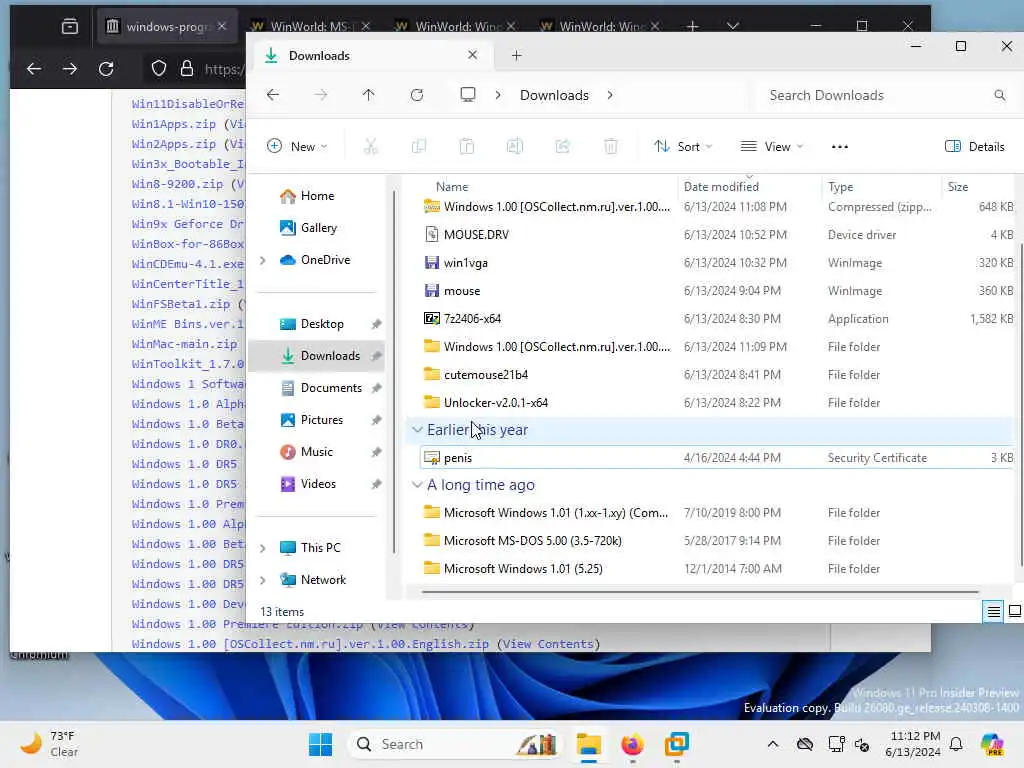Image resolution: width=1024 pixels, height=768 pixels.
Task: Collapse the 'Earlier this year' group
Action: 417,430
